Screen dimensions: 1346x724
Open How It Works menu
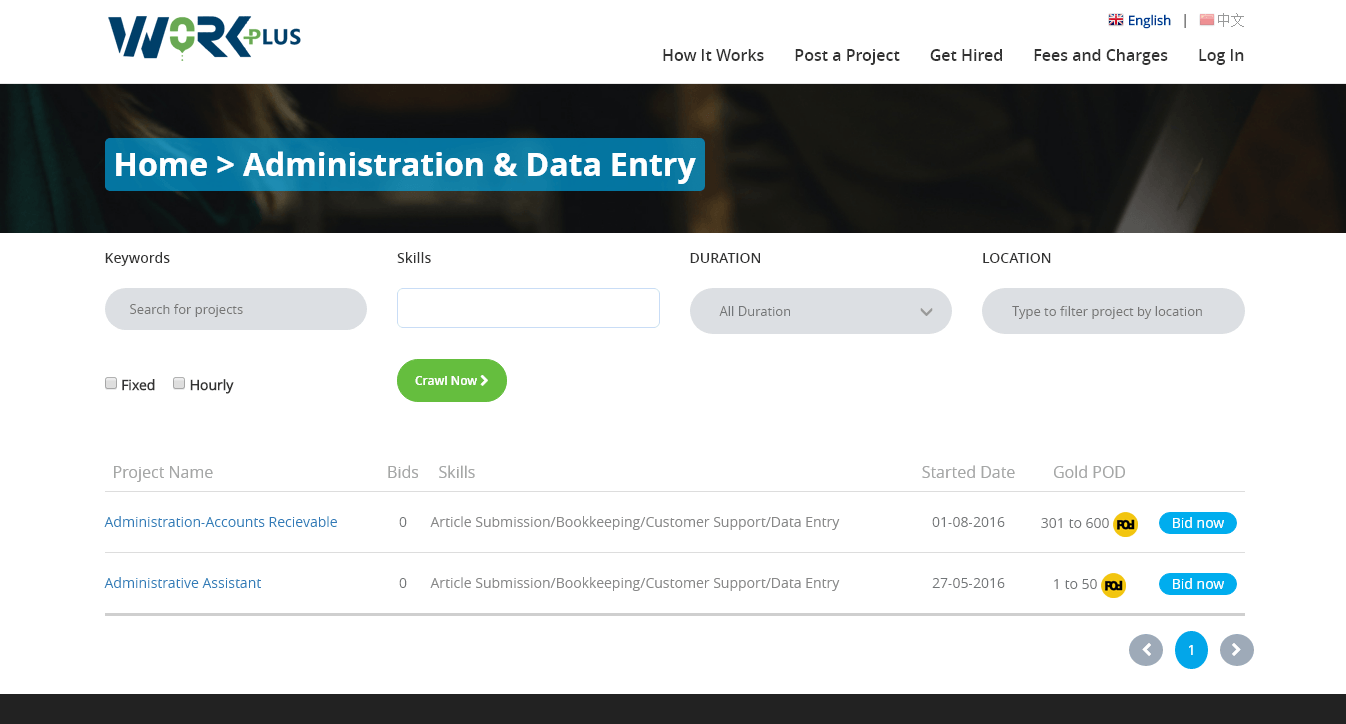click(713, 55)
